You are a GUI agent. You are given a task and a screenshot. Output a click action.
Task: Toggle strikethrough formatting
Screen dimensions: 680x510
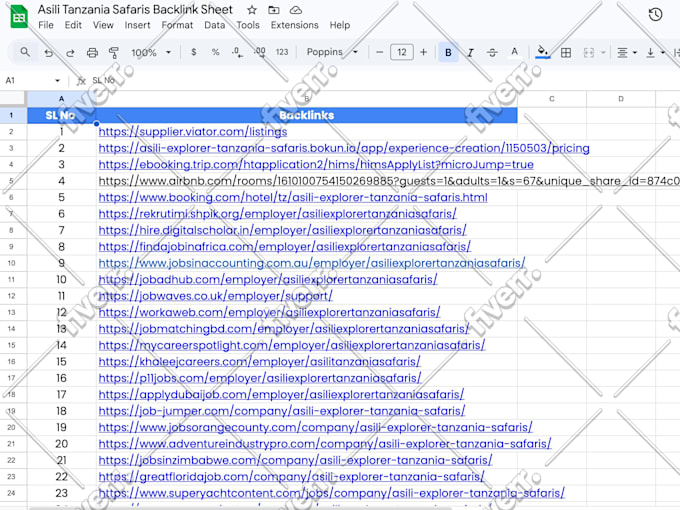[492, 53]
